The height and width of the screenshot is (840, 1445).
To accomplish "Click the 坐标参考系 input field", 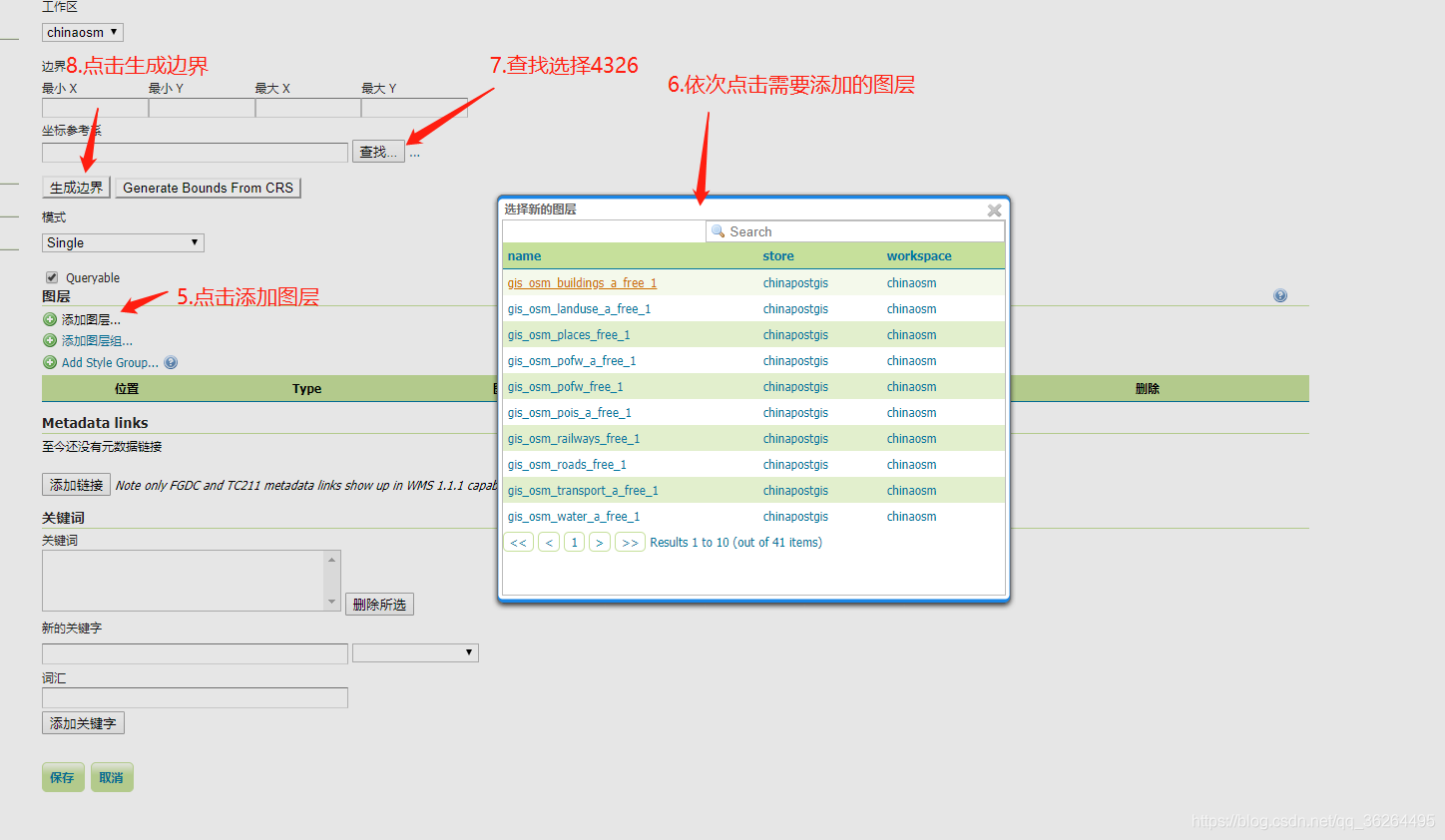I will 195,152.
